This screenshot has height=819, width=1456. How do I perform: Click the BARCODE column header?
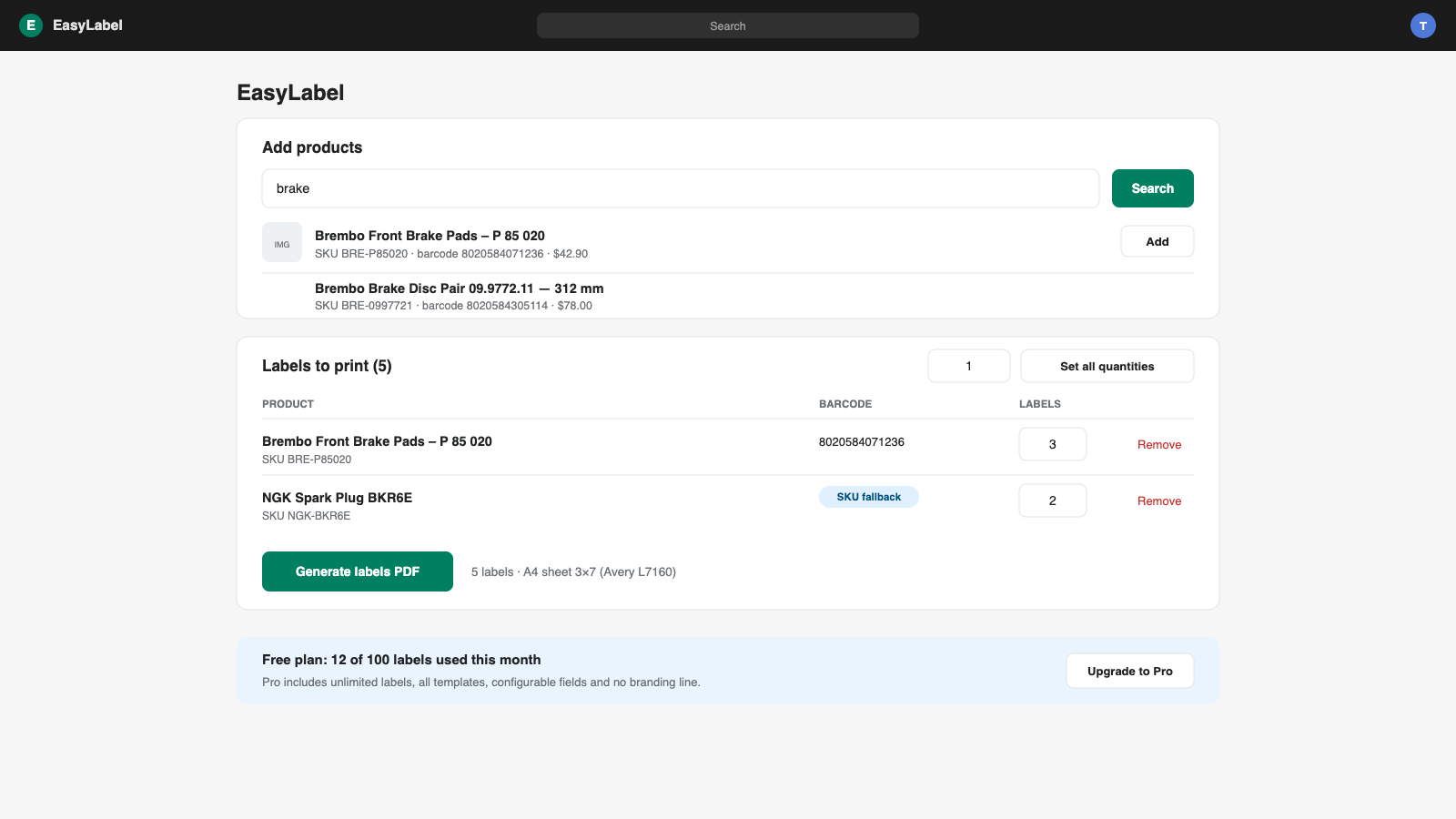pos(845,404)
